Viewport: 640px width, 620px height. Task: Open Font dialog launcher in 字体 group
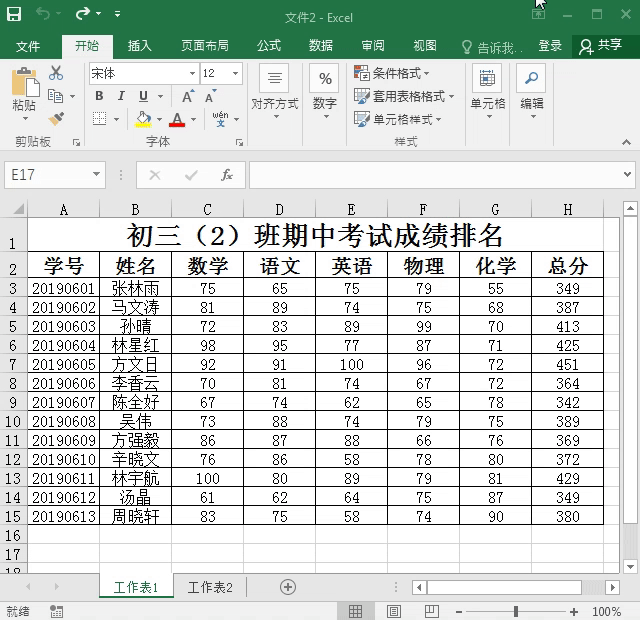pos(240,142)
